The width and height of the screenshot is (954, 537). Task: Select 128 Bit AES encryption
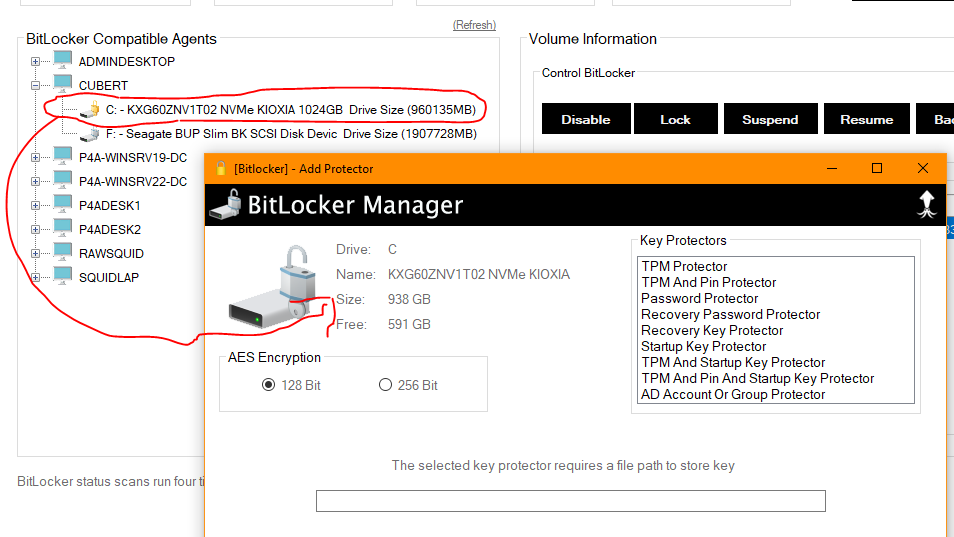coord(268,385)
